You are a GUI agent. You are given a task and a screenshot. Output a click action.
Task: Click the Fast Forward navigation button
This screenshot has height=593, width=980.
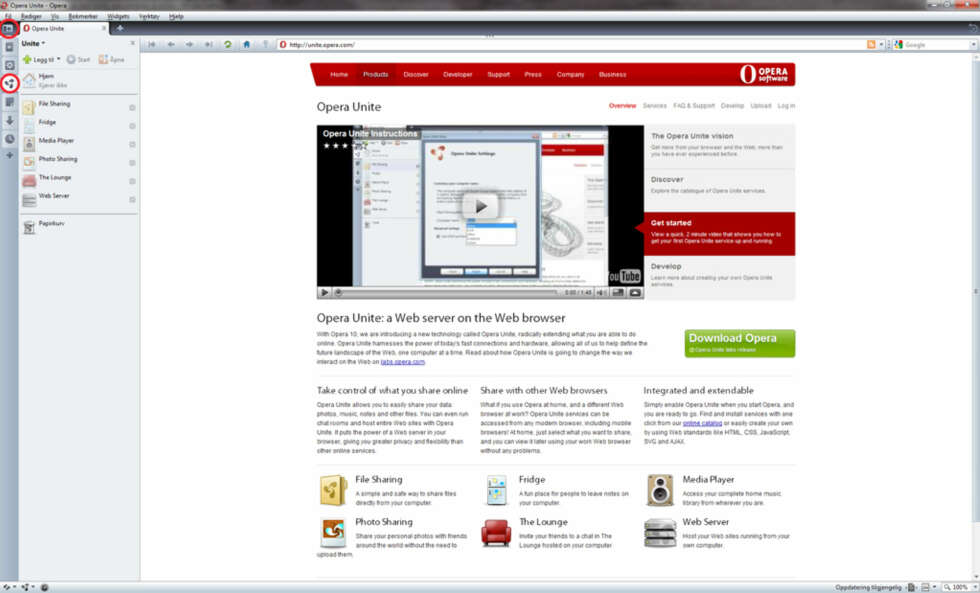208,44
